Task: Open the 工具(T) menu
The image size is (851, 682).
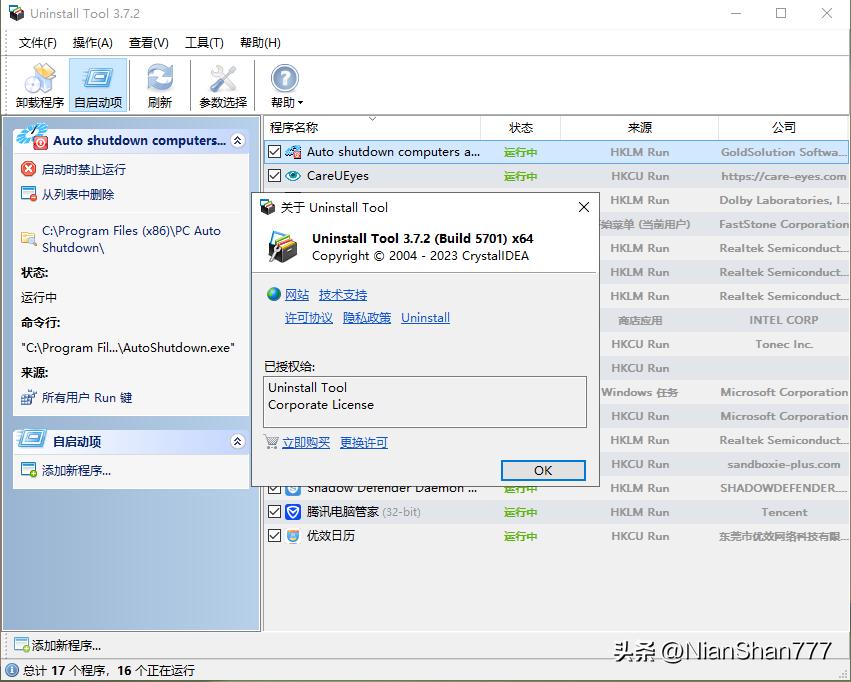Action: pyautogui.click(x=204, y=43)
